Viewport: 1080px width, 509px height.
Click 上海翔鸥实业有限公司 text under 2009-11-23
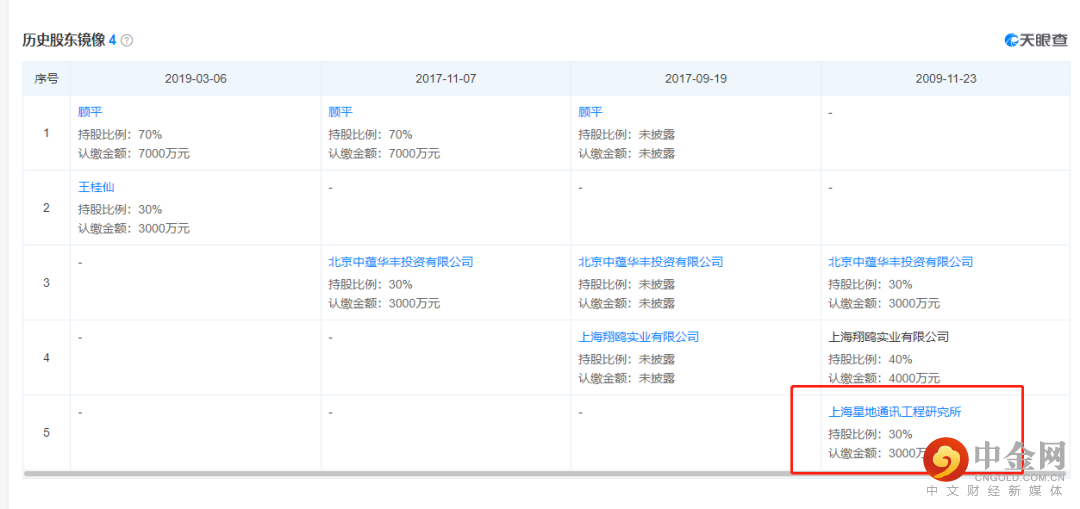click(889, 337)
